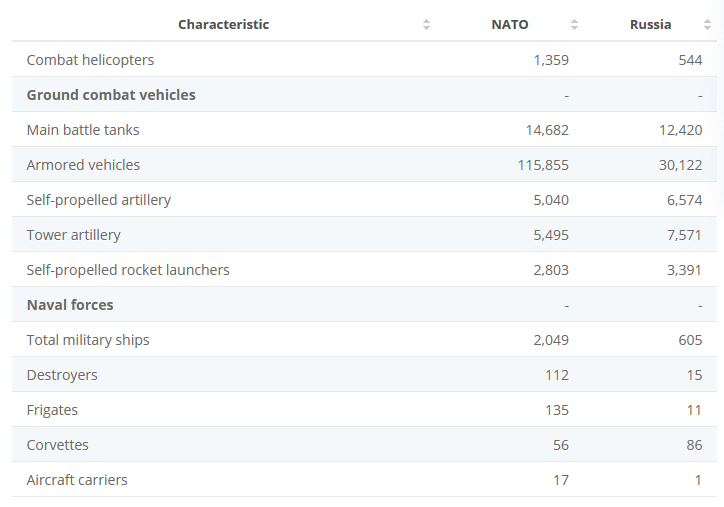Click NATO aircraft carriers value 17
724x507 pixels.
561,480
